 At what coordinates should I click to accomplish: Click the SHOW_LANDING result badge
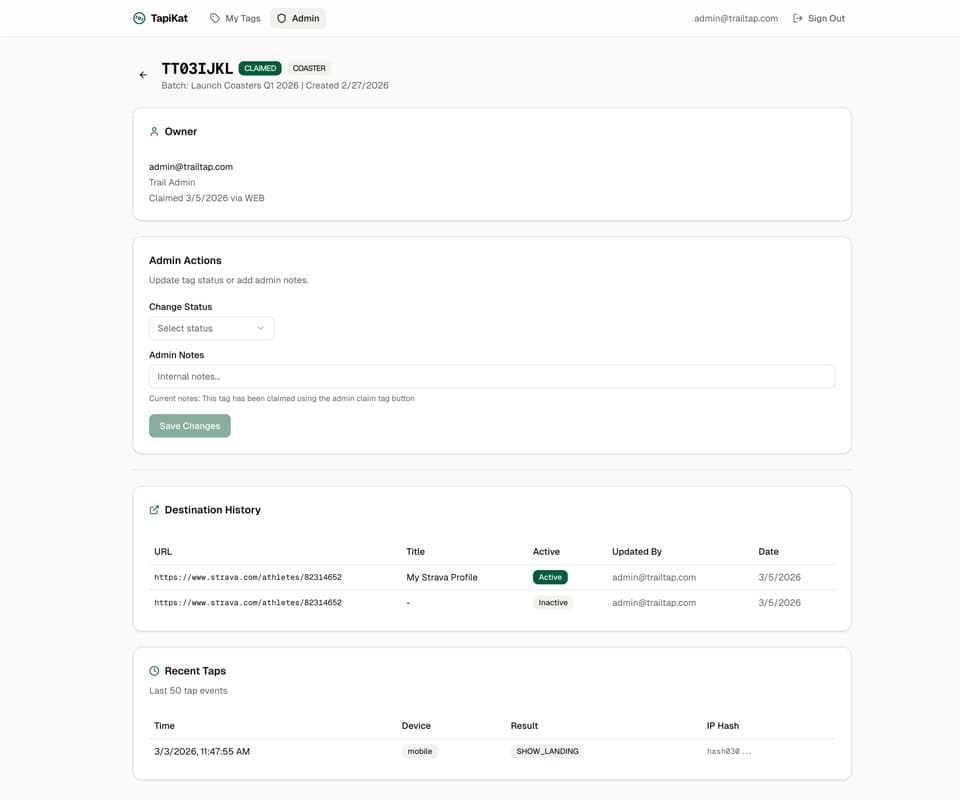[547, 752]
